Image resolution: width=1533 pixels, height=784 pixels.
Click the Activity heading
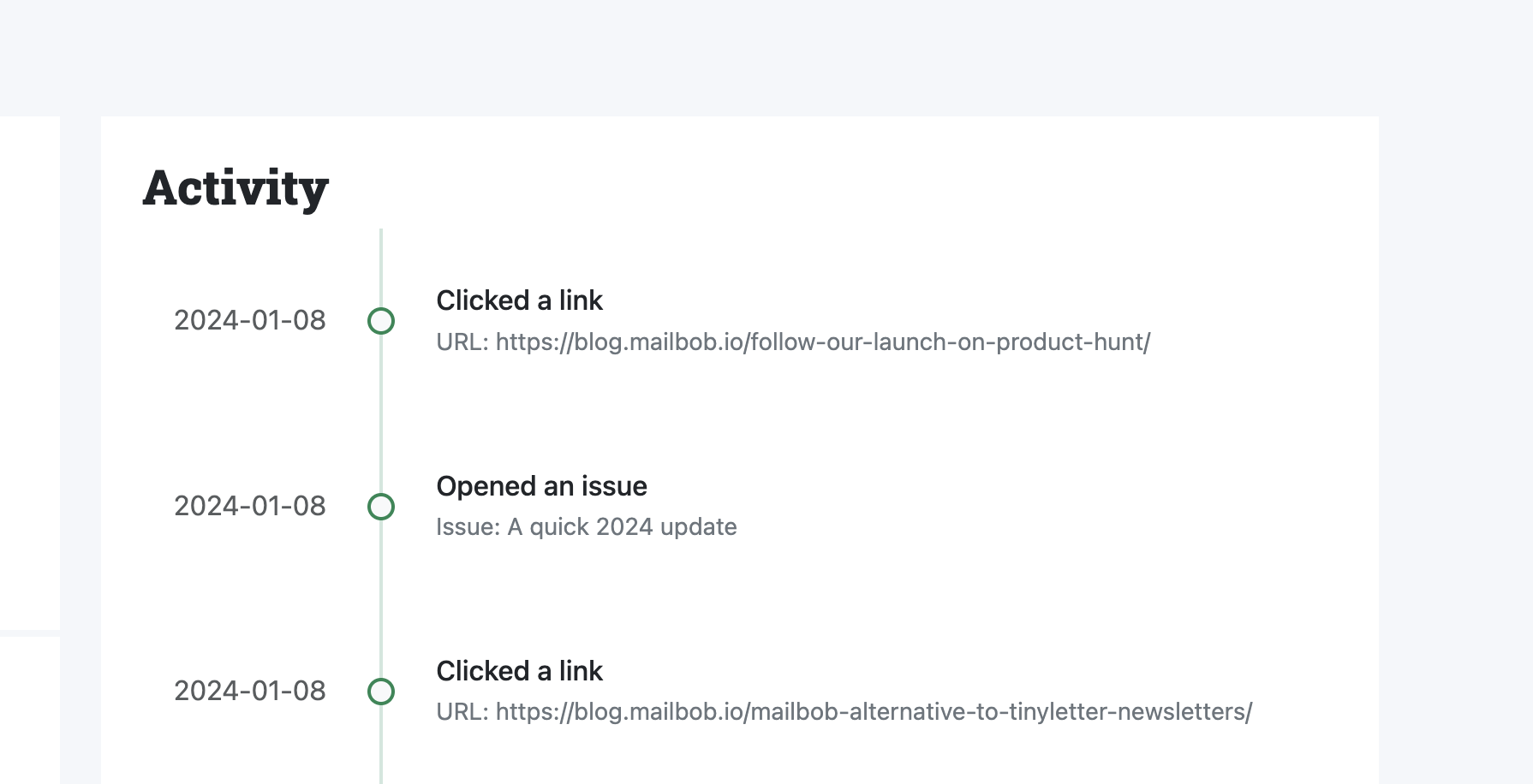click(x=236, y=187)
